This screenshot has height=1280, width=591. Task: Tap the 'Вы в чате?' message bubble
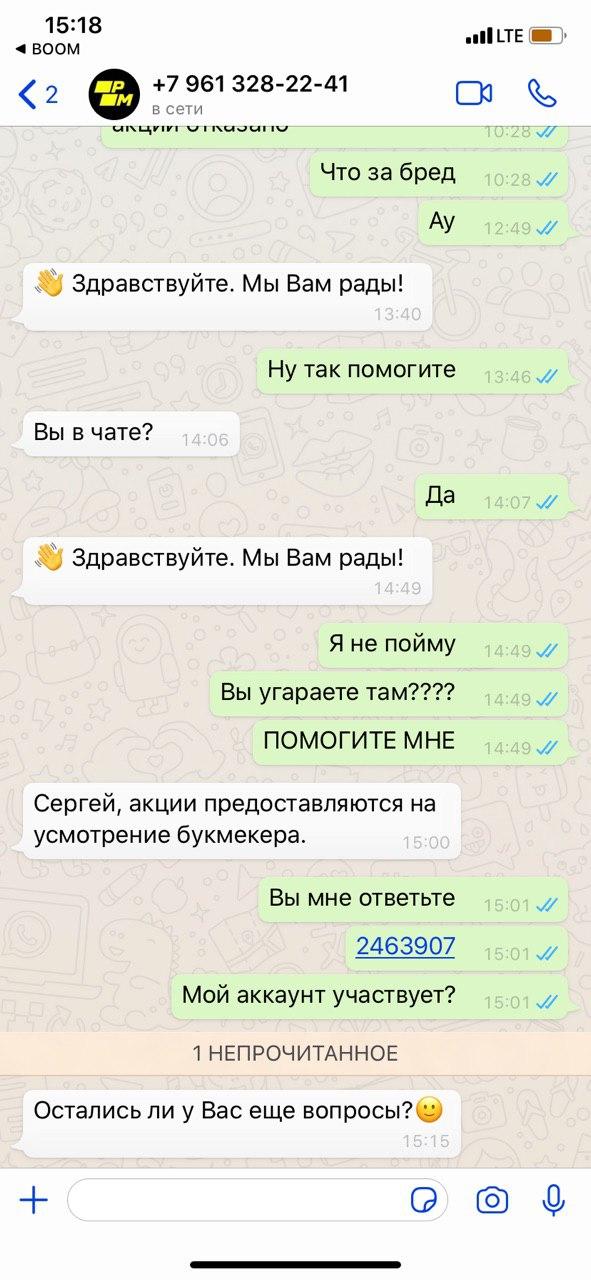(x=130, y=434)
